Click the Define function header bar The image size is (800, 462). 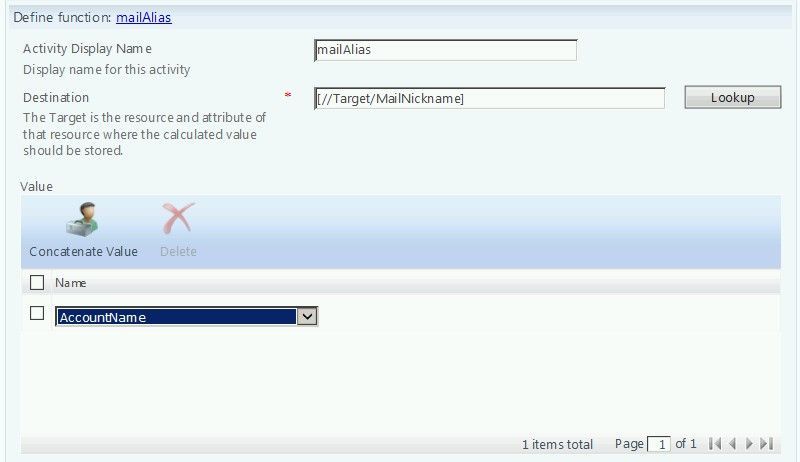(x=401, y=17)
